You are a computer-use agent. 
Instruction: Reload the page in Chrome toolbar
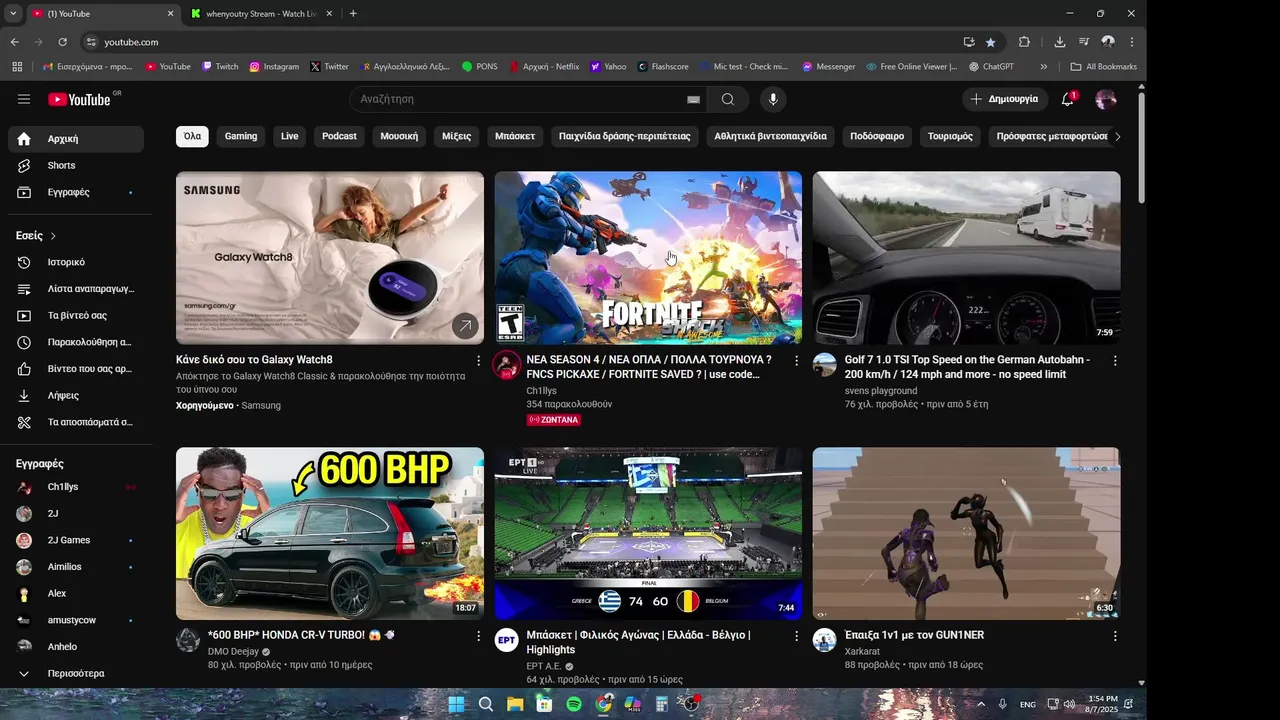pyautogui.click(x=62, y=42)
